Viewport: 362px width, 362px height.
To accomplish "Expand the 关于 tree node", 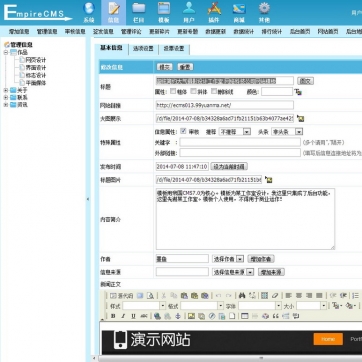I will click(x=6, y=90).
